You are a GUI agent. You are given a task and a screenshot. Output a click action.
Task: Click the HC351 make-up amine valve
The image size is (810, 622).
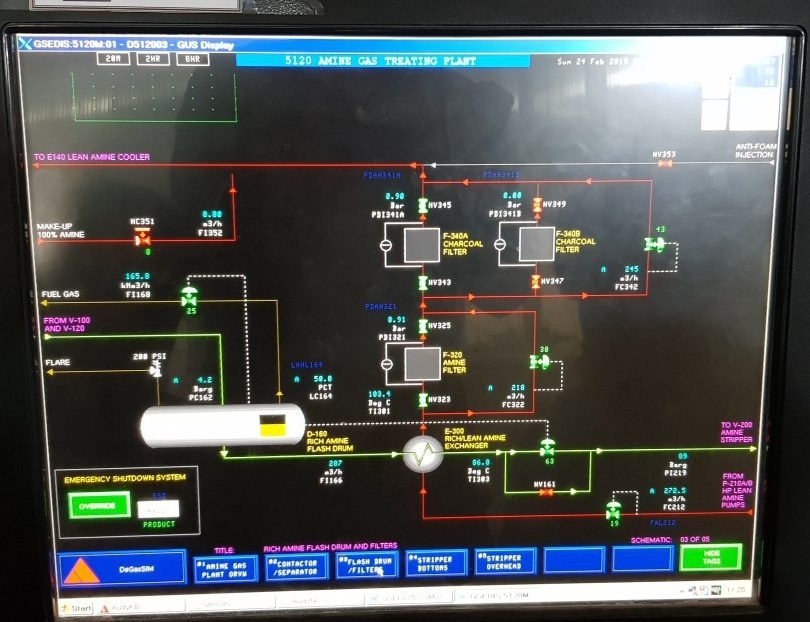(142, 238)
